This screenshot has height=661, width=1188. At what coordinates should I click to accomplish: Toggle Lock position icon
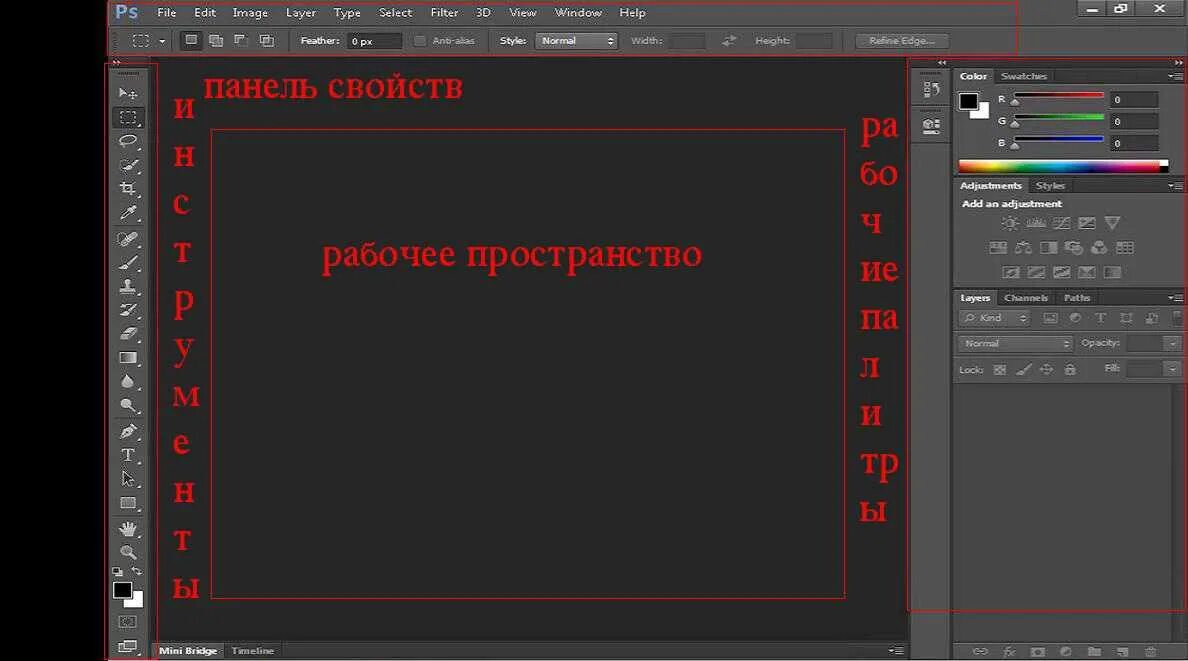tap(1046, 370)
